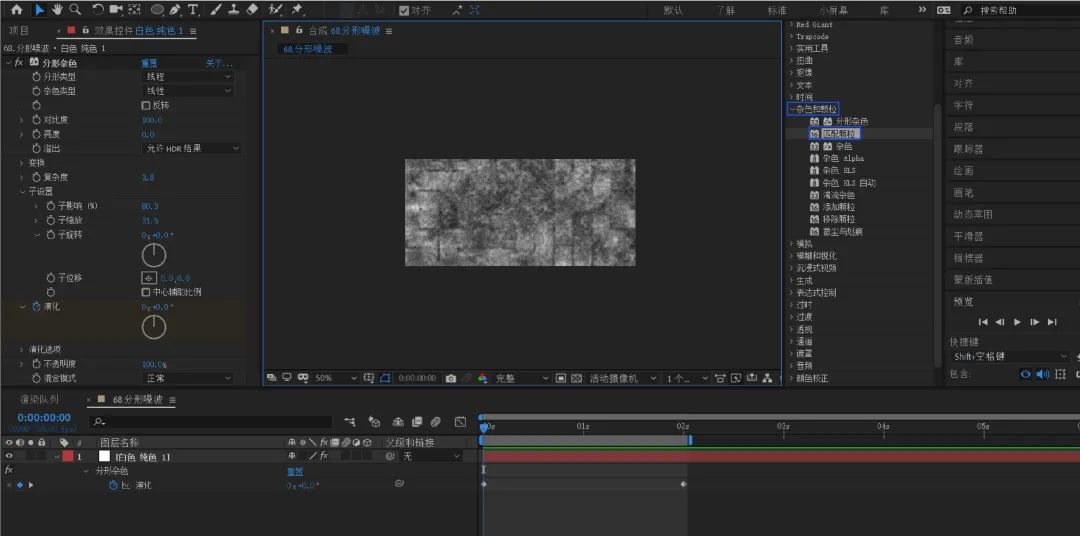Screen dimensions: 1080x536
Task: Select the 标准 workspace
Action: (x=777, y=10)
